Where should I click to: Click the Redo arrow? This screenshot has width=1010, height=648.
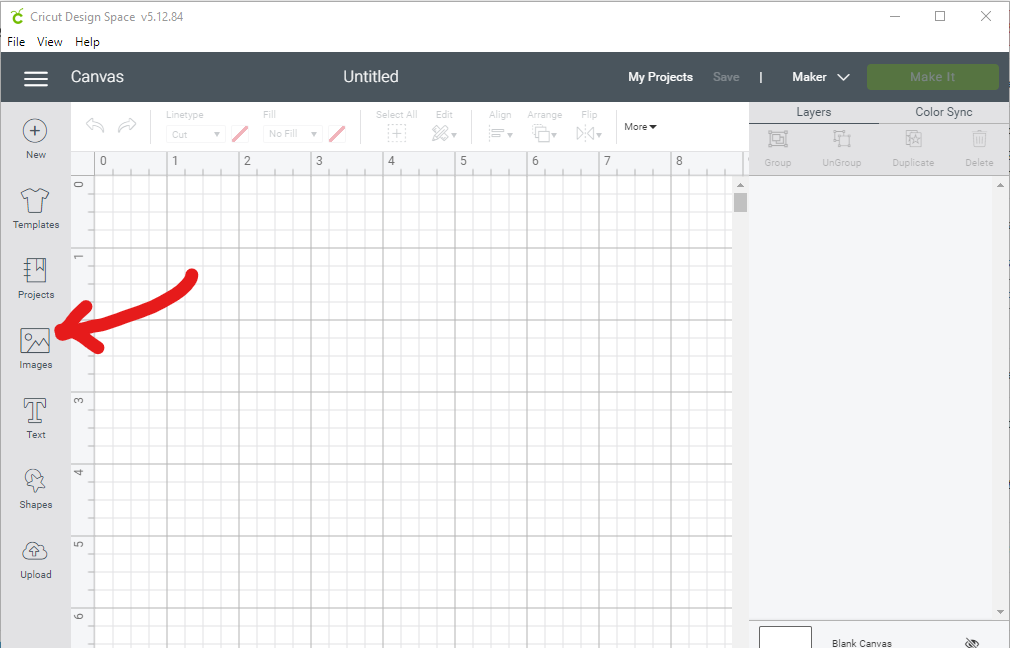tap(127, 126)
